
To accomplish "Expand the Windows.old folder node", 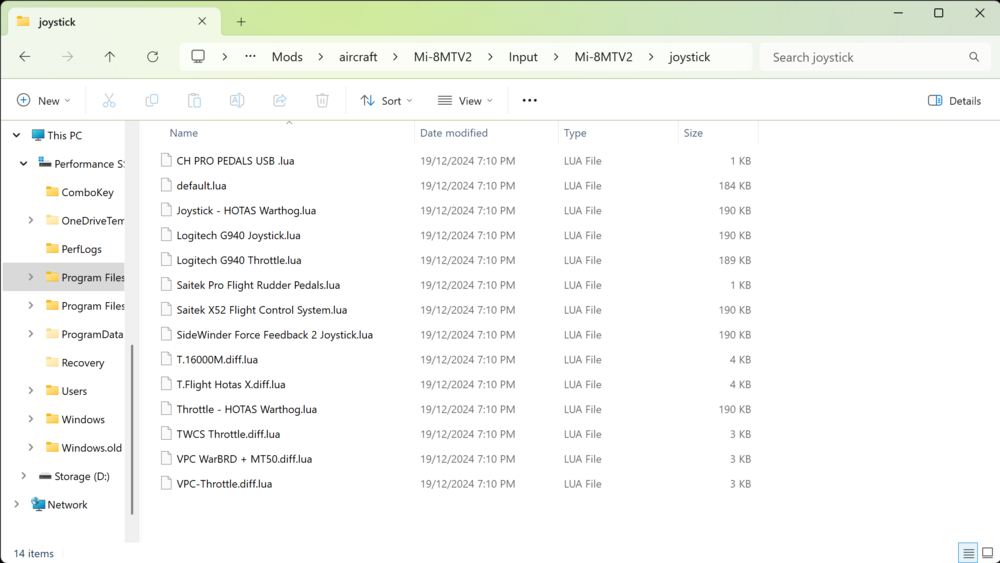I will pyautogui.click(x=31, y=447).
